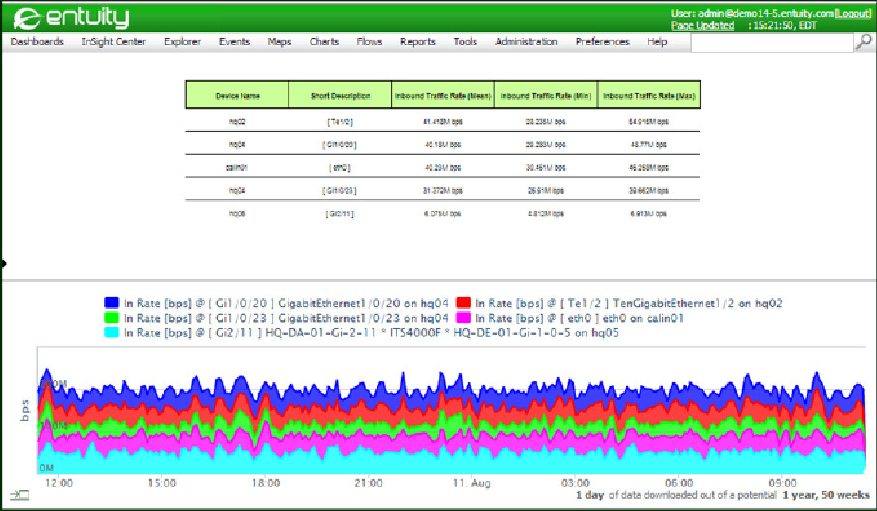Click the 12:00 time axis label
The width and height of the screenshot is (877, 511).
coord(59,482)
